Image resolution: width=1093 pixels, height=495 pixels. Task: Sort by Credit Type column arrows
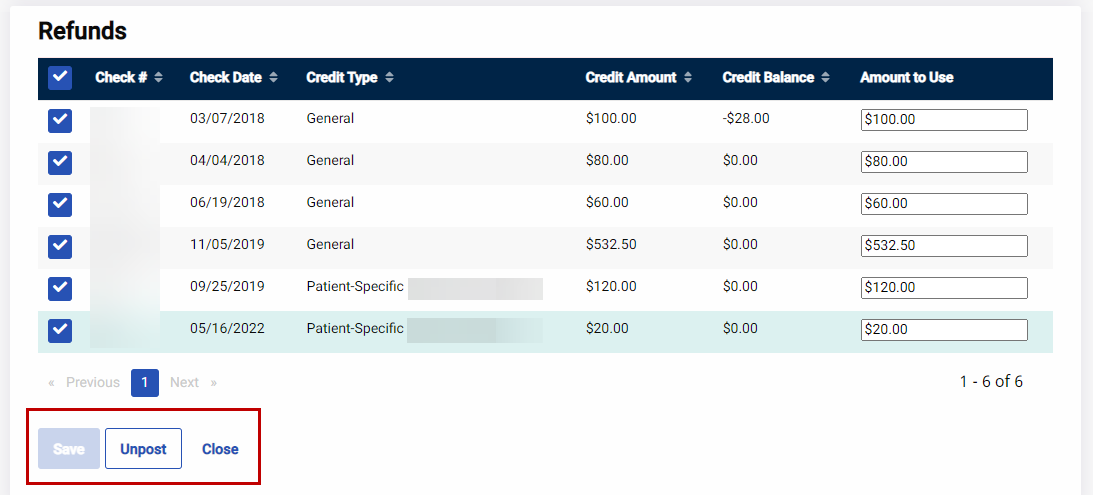[x=389, y=78]
